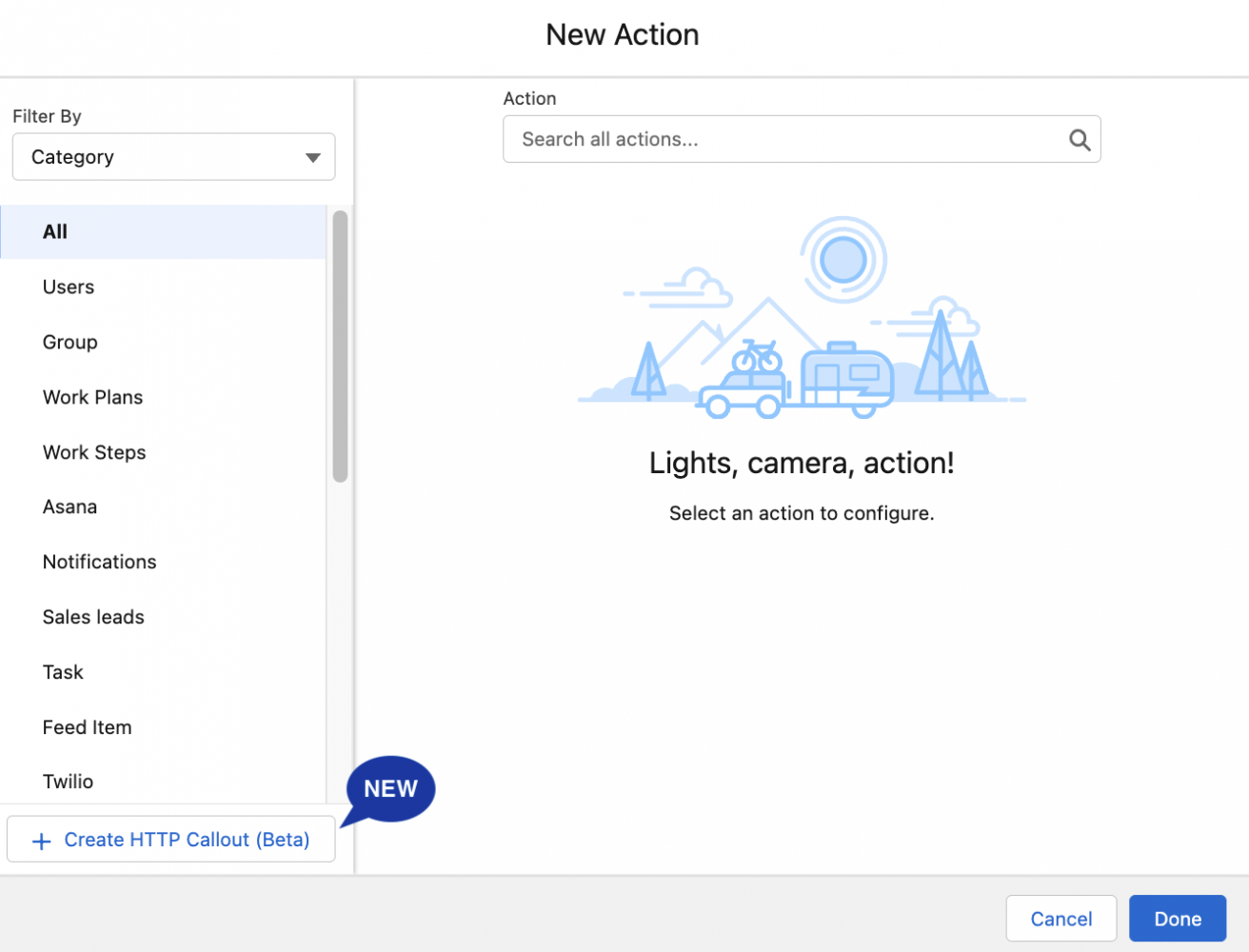Pick the Task category
Screen dimensions: 1249x952
tap(163, 672)
